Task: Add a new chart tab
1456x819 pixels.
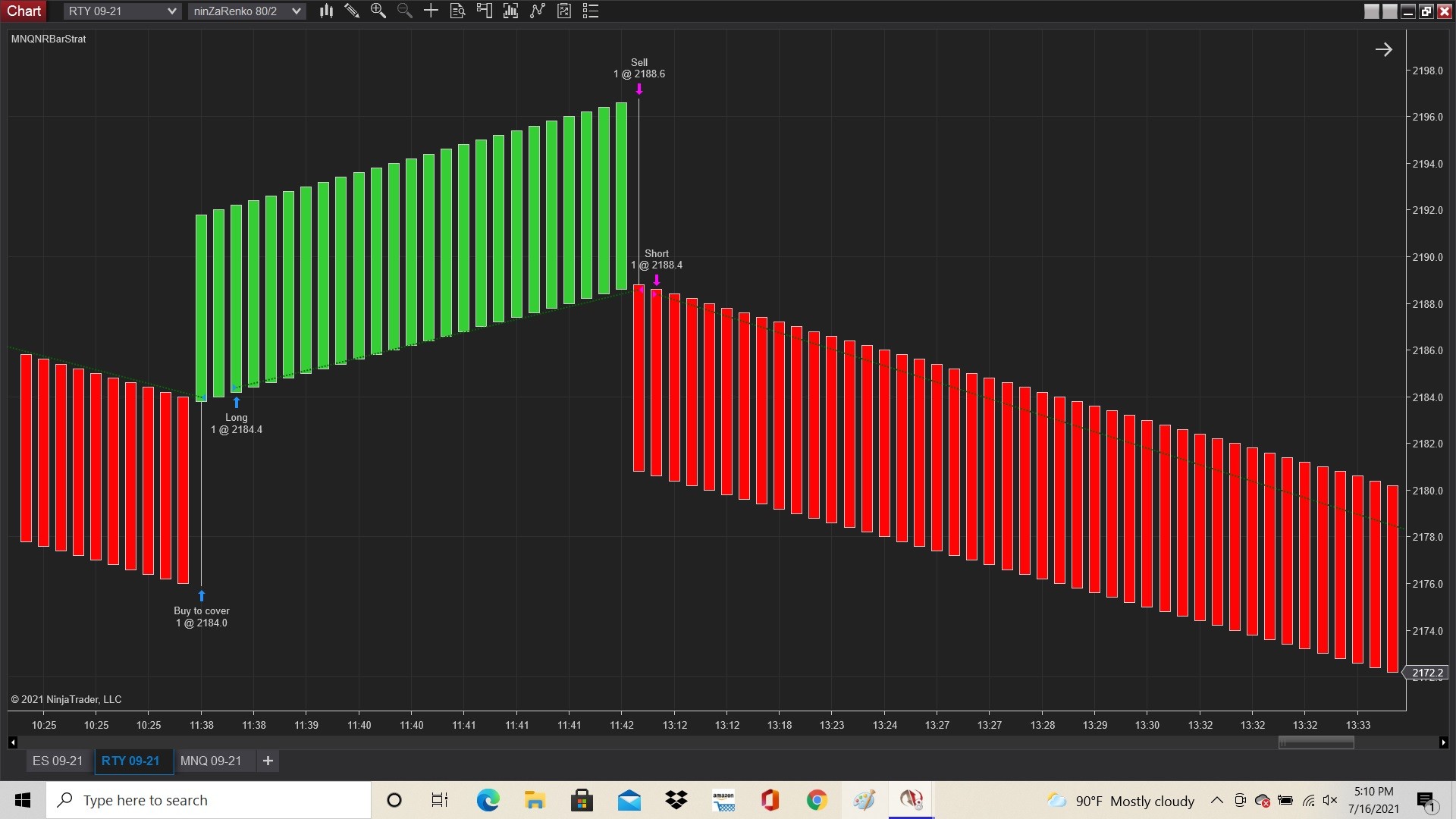Action: click(268, 761)
